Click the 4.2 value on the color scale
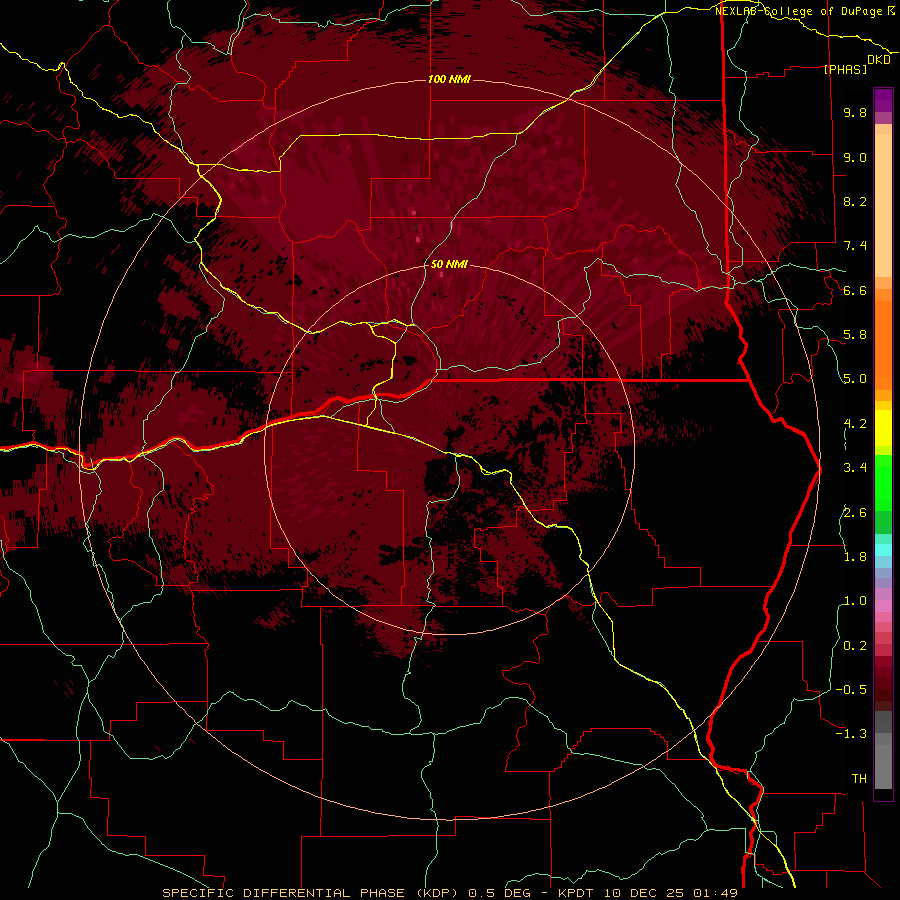Image resolution: width=900 pixels, height=900 pixels. [855, 424]
